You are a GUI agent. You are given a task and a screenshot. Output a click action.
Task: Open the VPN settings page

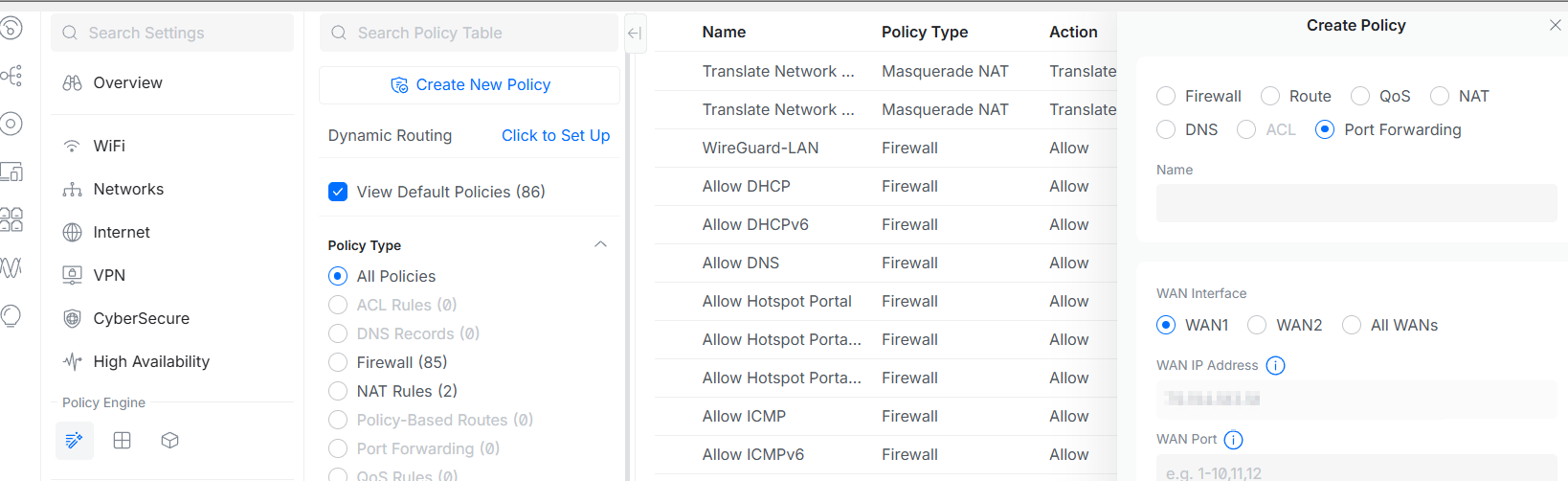pos(109,275)
